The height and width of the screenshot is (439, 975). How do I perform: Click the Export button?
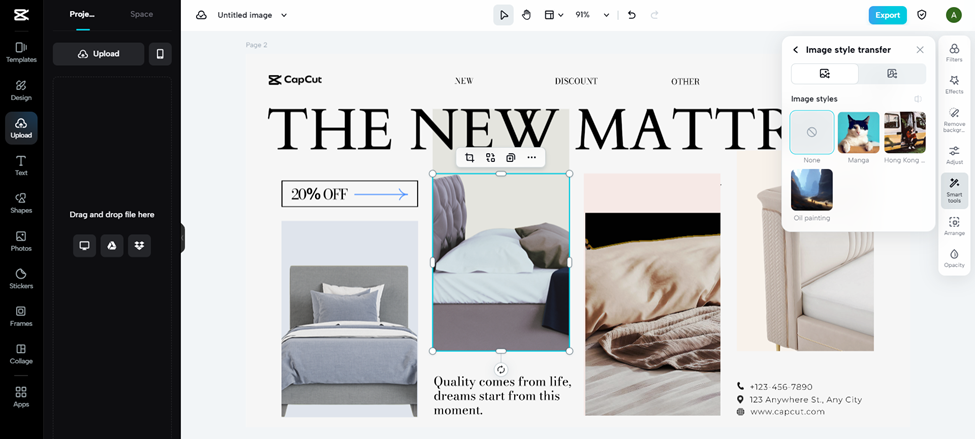tap(887, 15)
